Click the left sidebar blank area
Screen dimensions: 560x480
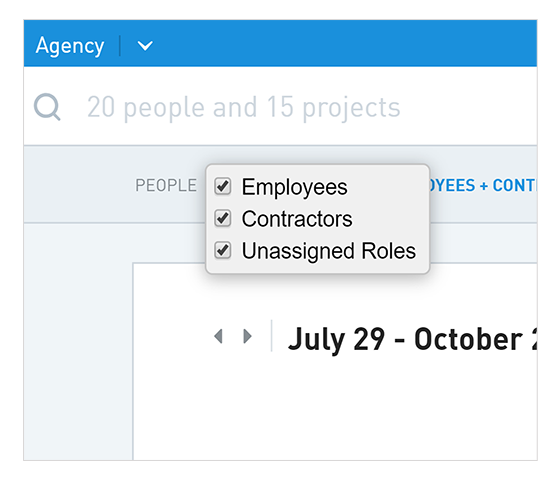click(78, 342)
